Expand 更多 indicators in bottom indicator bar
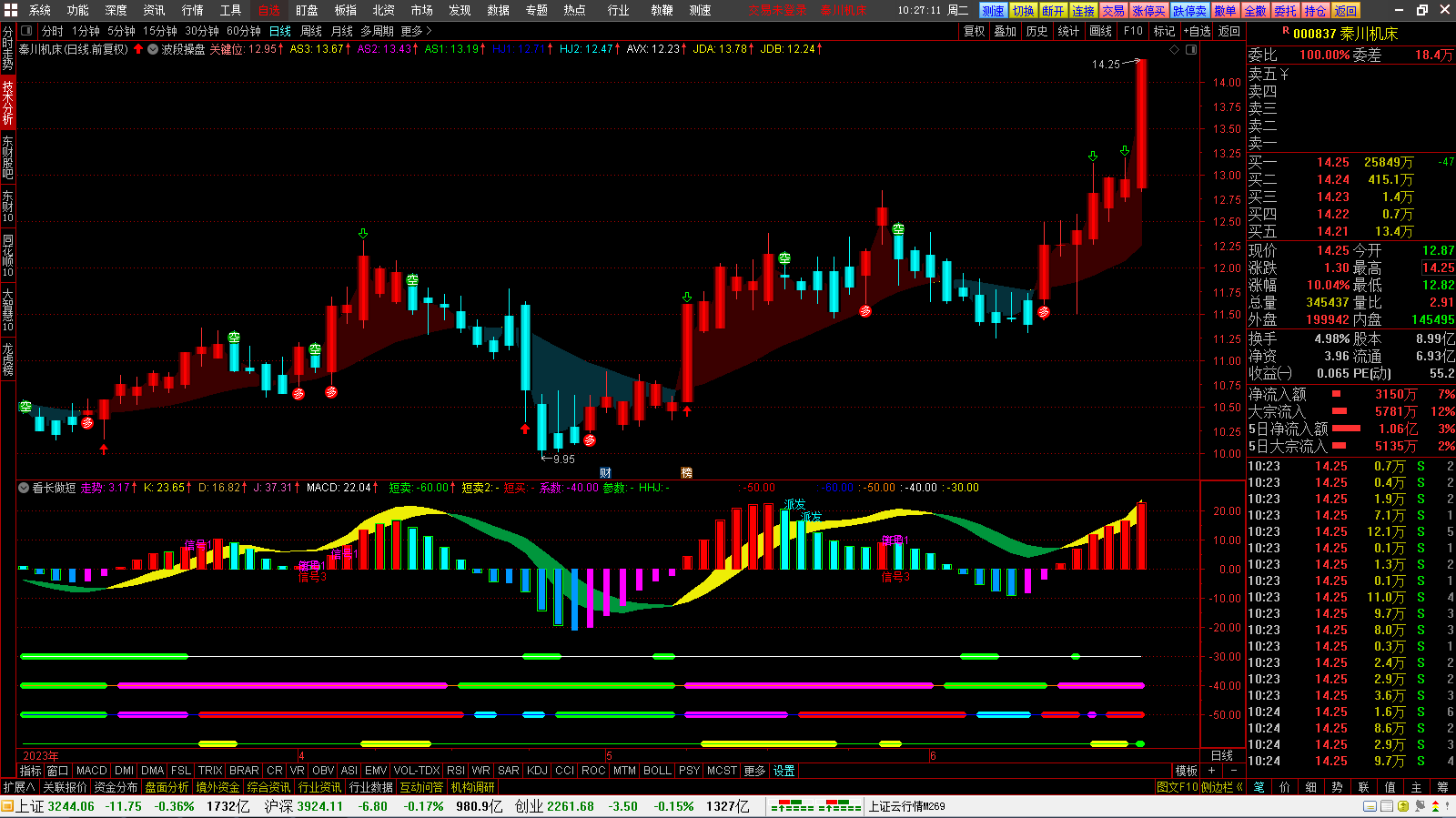Screen dimensions: 1456x818 [x=754, y=771]
